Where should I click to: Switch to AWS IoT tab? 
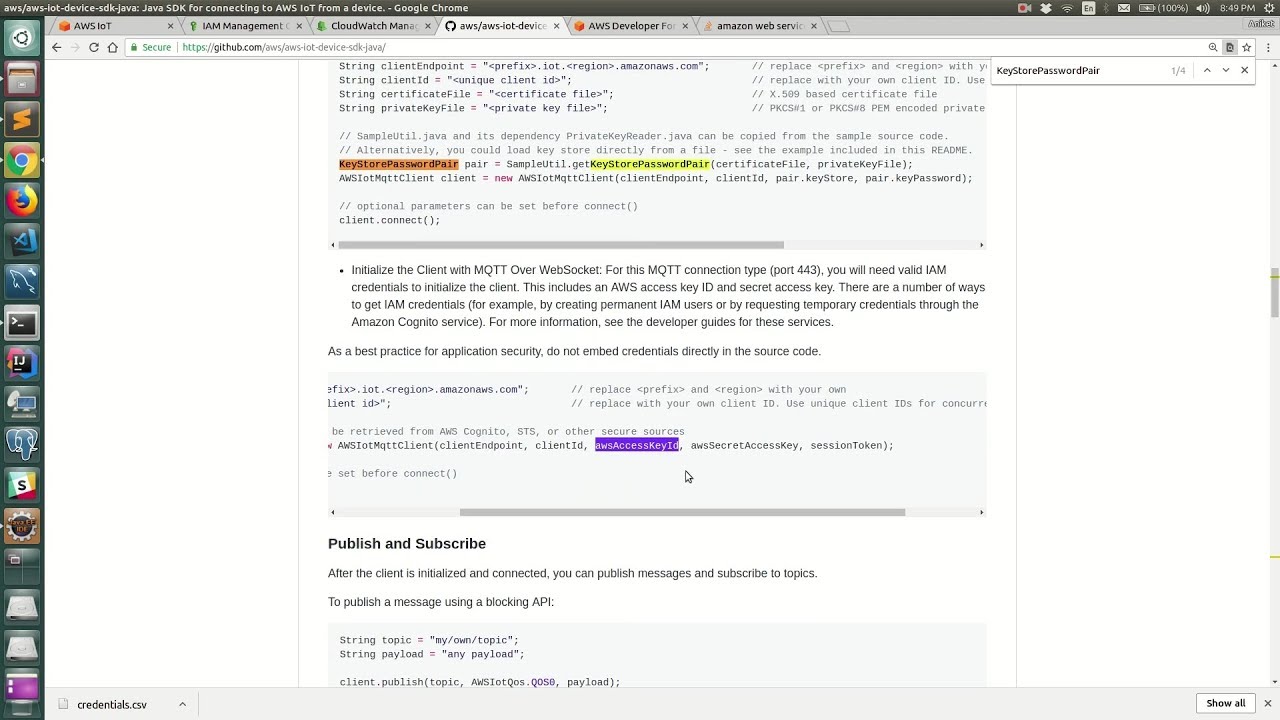tap(113, 26)
